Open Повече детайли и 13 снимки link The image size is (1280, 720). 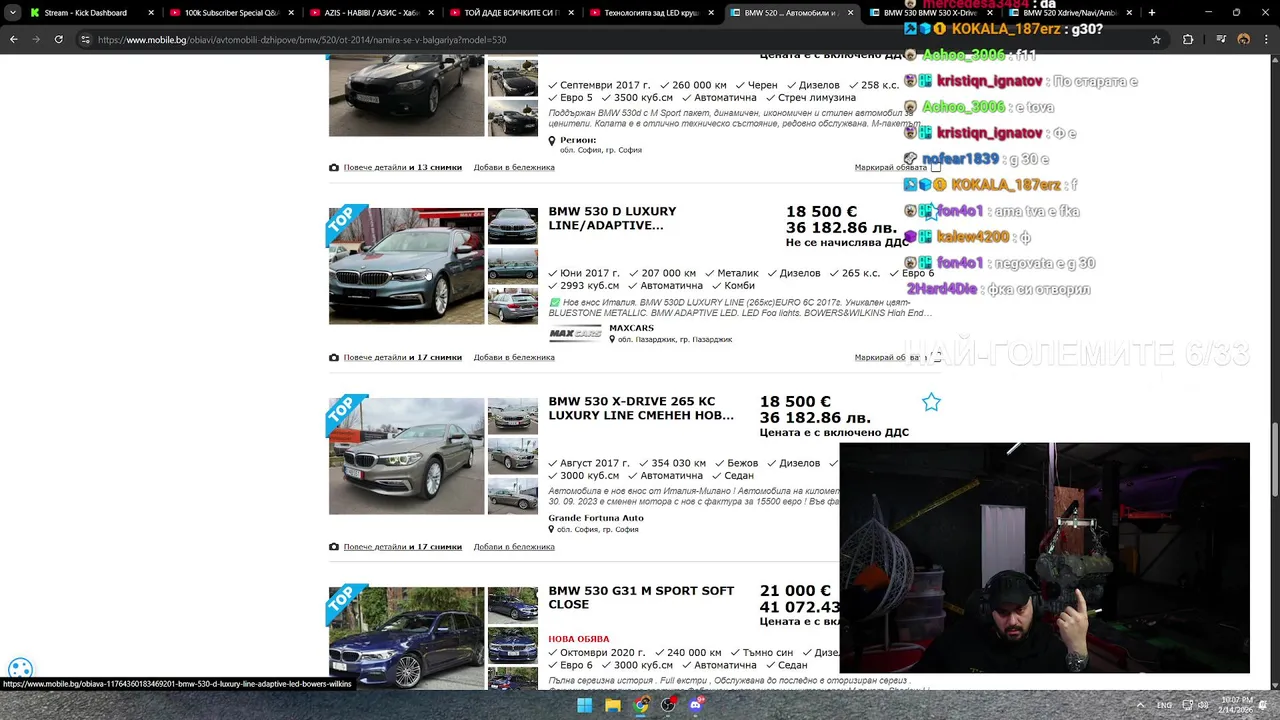click(x=403, y=167)
